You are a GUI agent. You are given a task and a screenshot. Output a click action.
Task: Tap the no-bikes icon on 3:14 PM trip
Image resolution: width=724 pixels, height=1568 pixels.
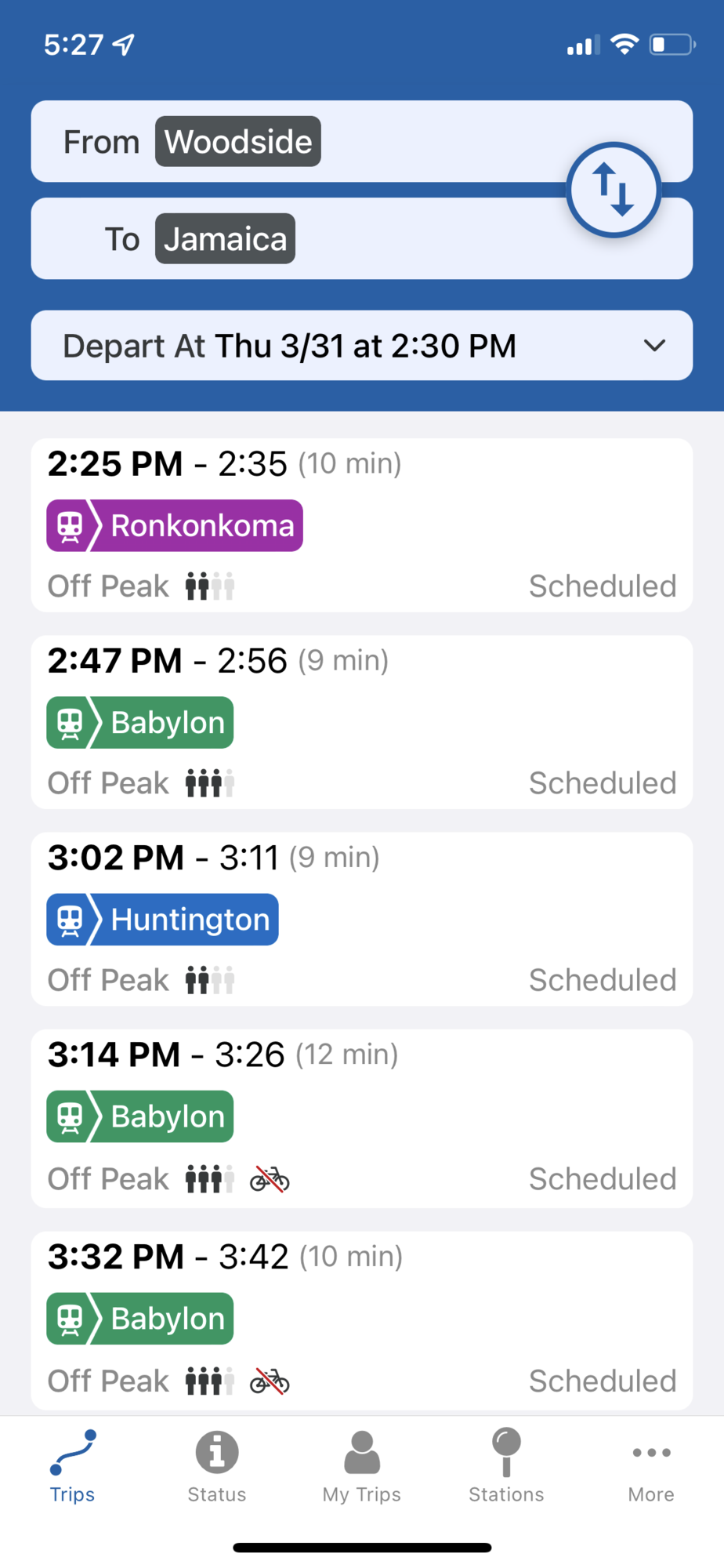pos(270,1179)
